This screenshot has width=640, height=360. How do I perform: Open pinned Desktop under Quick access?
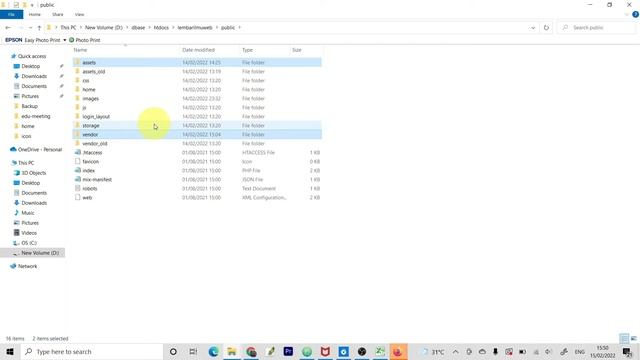(31, 66)
